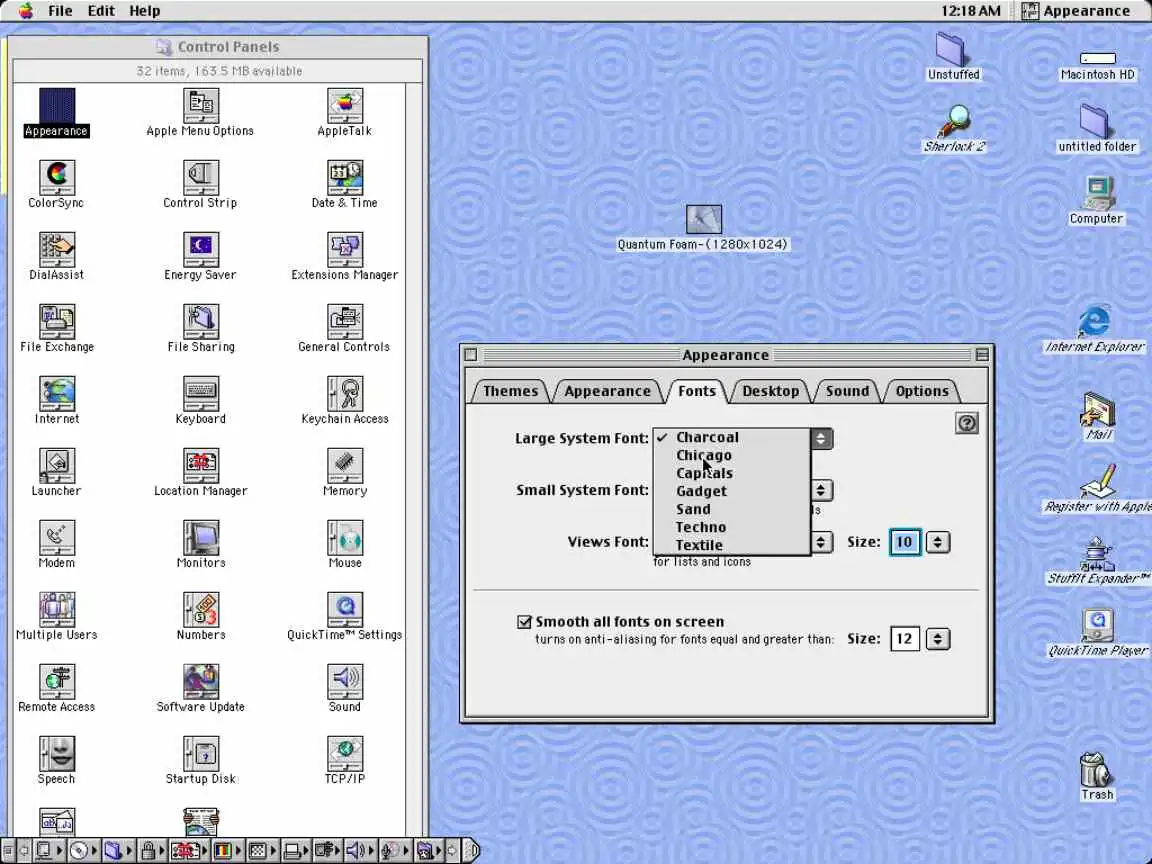Switch to the Desktop tab
1152x864 pixels.
(770, 391)
